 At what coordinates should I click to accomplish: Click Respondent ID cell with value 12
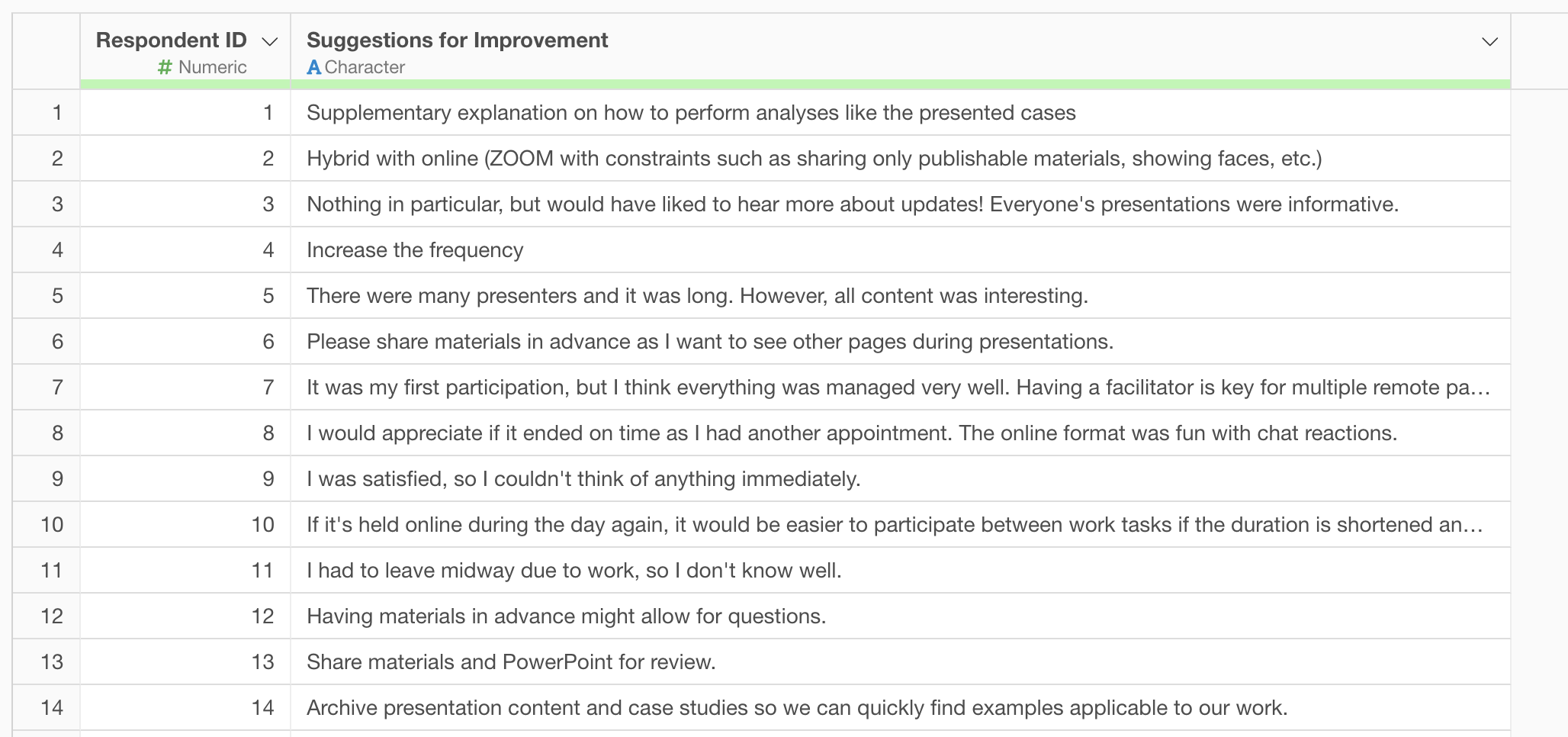pos(185,616)
